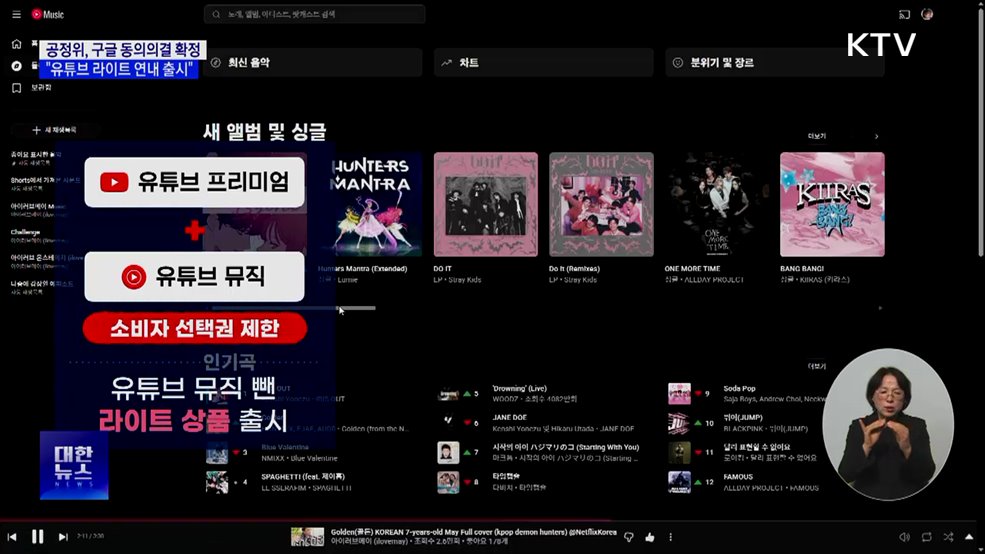Open the DO IT album cover by Stray Kids
The height and width of the screenshot is (554, 985).
[486, 204]
